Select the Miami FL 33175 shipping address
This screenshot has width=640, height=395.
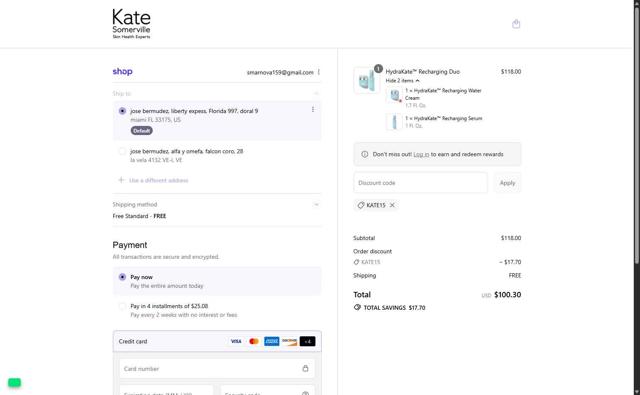coord(122,111)
